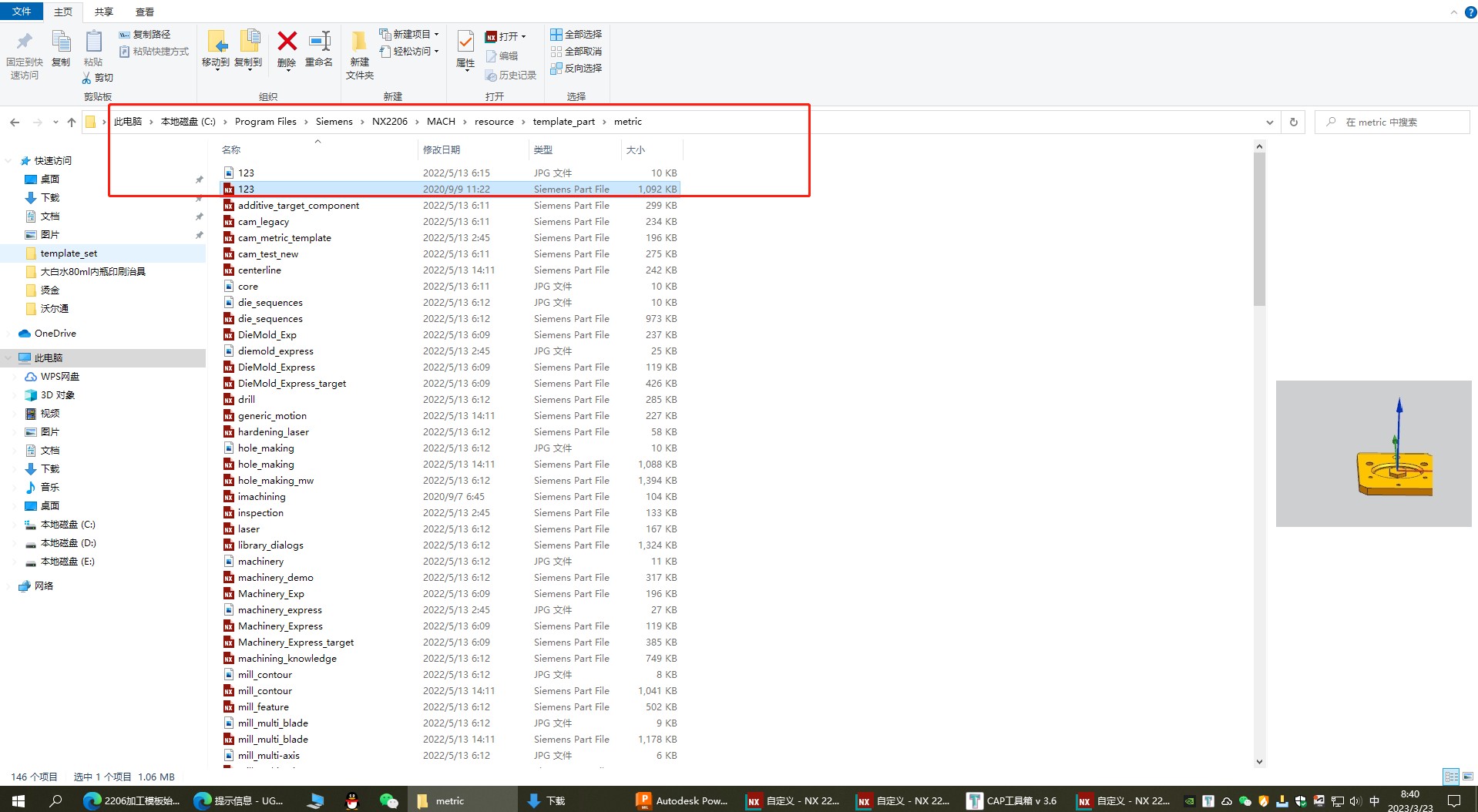
Task: Switch to the View (查看) tab
Action: click(x=144, y=12)
